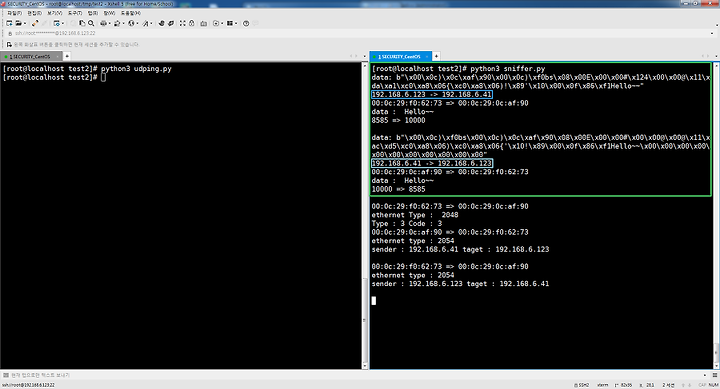The image size is (720, 389).
Task: Open the Tools menu in menu bar
Action: point(75,13)
